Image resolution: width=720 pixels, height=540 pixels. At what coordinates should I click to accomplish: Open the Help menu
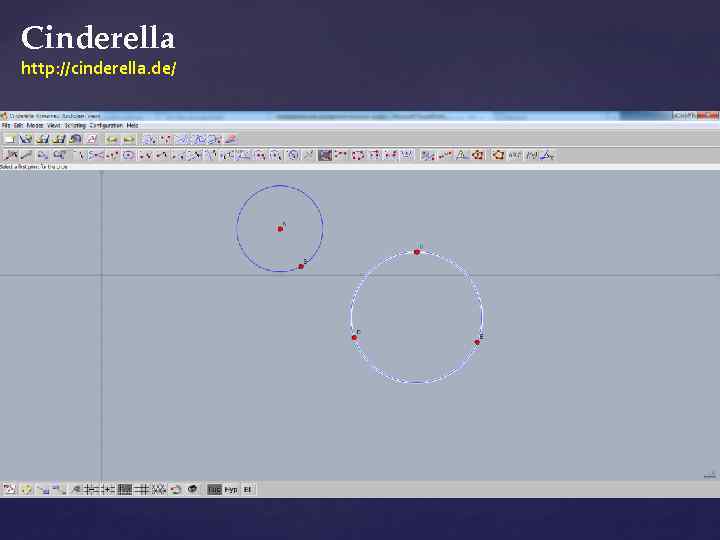click(132, 125)
